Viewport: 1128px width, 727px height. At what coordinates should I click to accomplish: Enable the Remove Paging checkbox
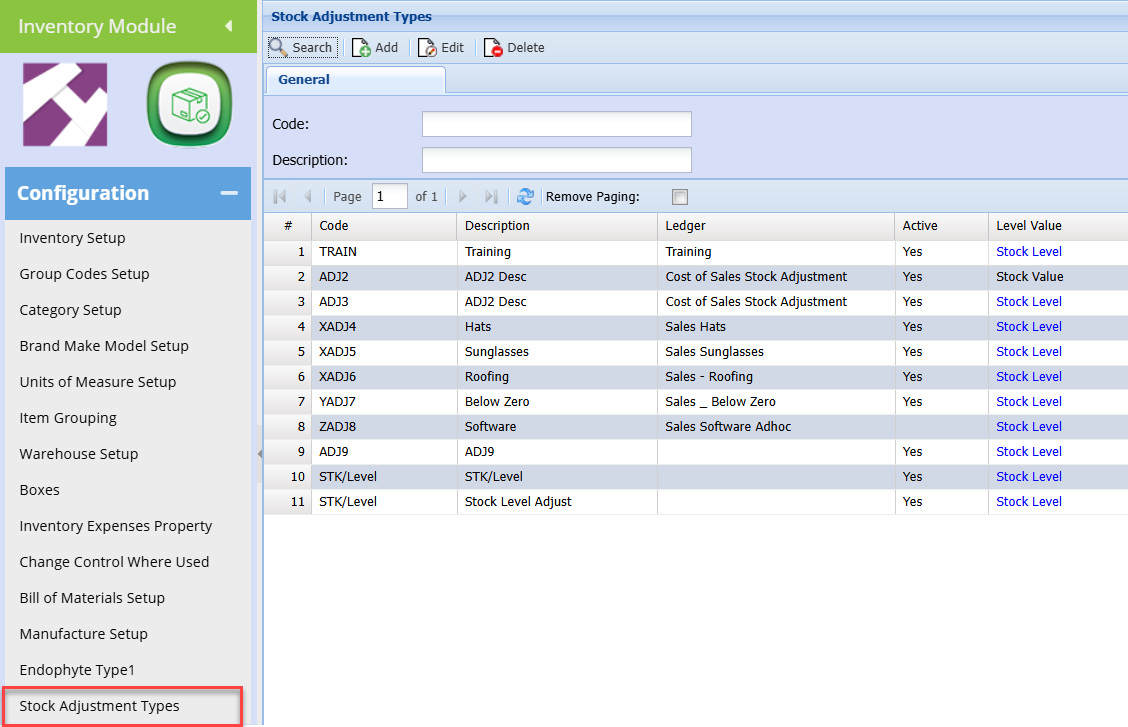680,197
